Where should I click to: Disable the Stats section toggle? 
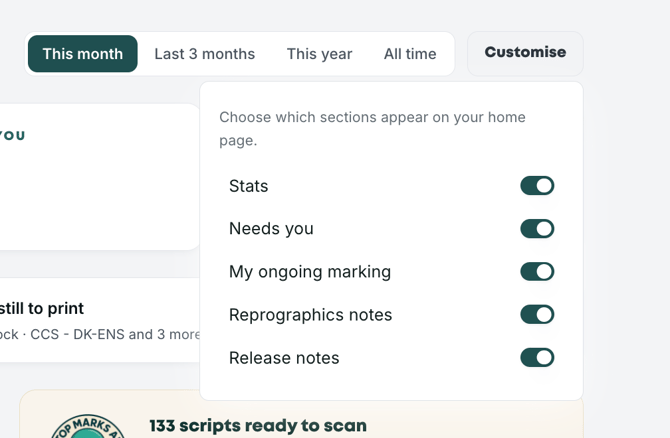537,186
